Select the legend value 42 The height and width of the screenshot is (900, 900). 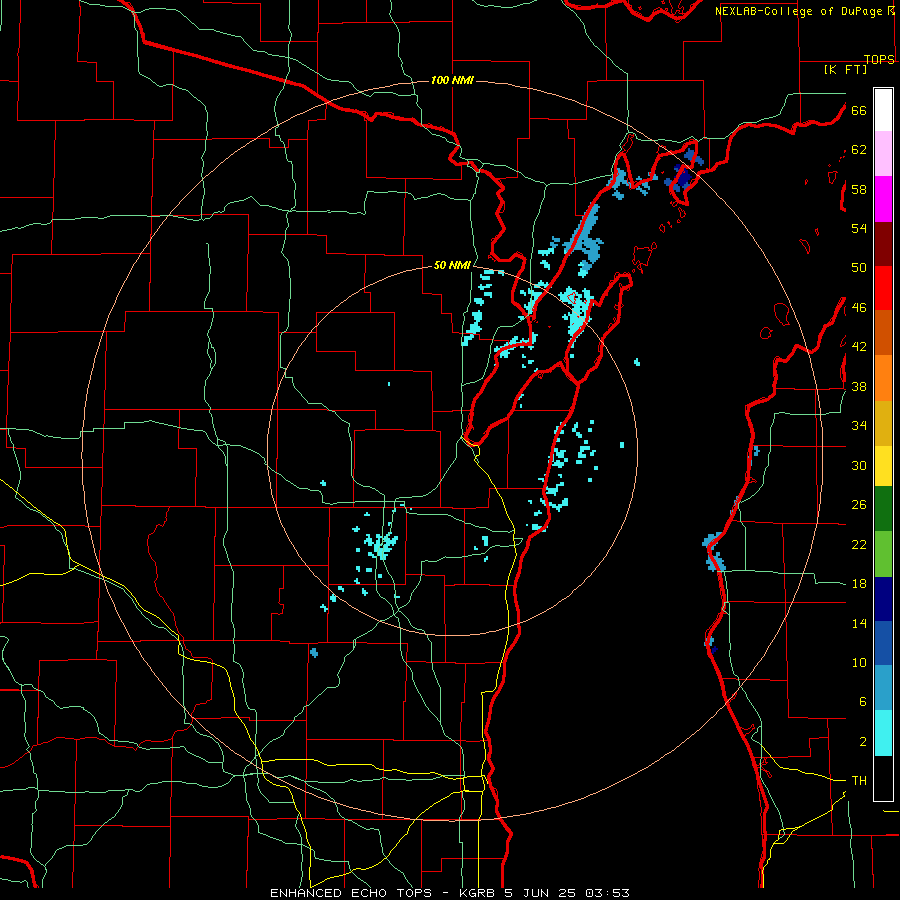[x=859, y=347]
